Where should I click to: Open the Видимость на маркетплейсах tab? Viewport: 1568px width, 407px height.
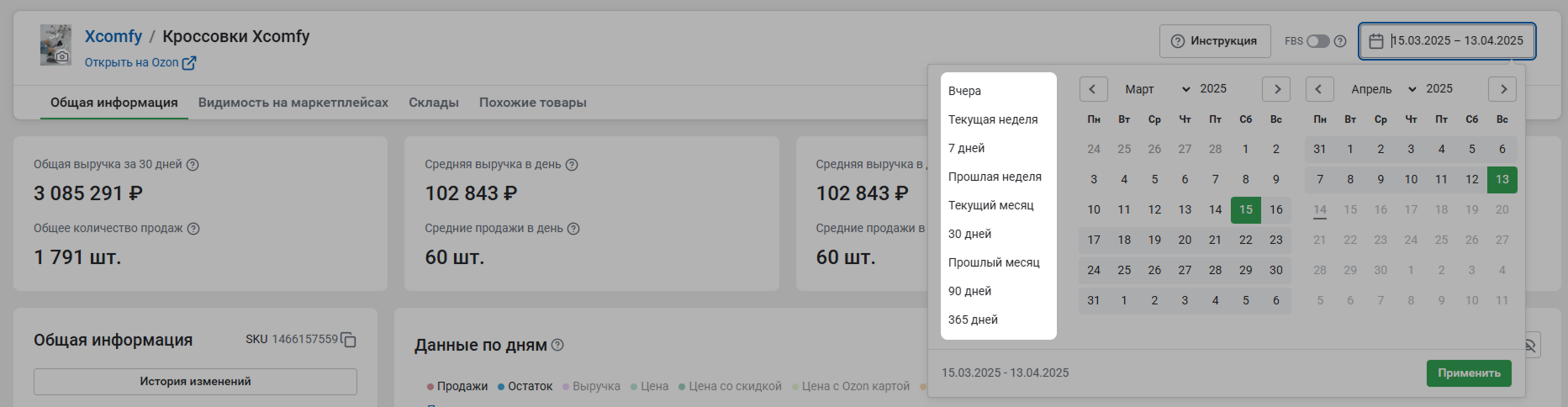[293, 103]
